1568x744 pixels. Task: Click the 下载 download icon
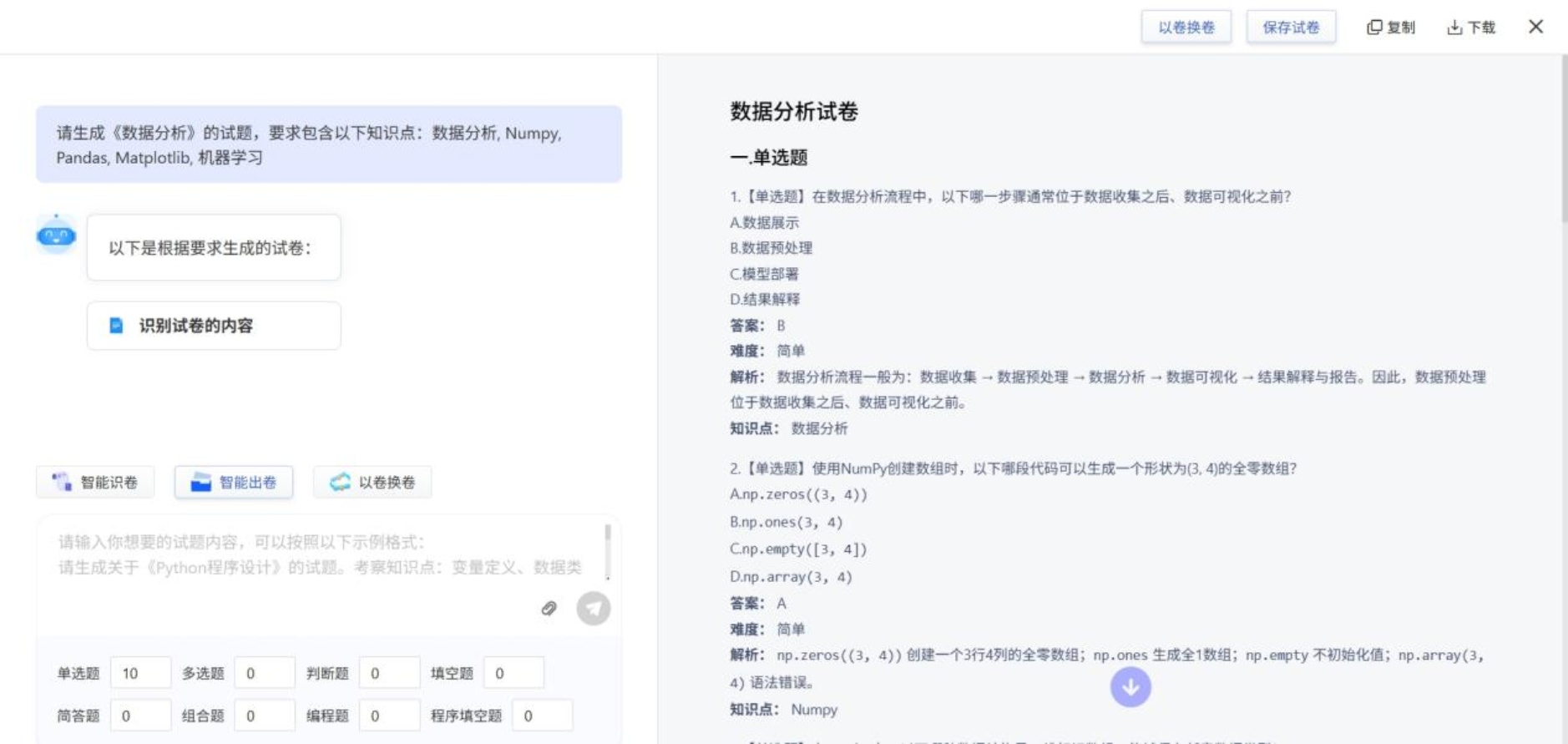1454,28
